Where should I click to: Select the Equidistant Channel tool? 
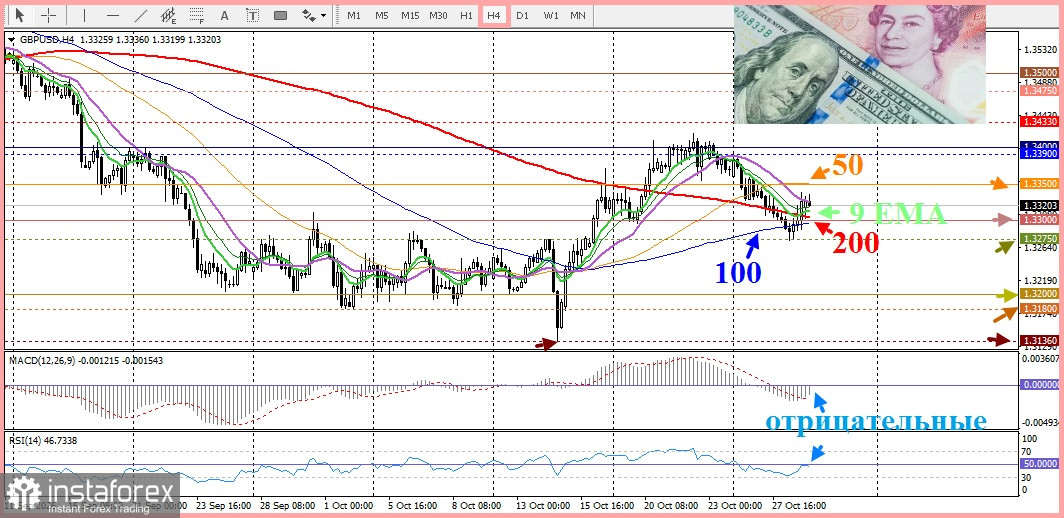tap(168, 15)
